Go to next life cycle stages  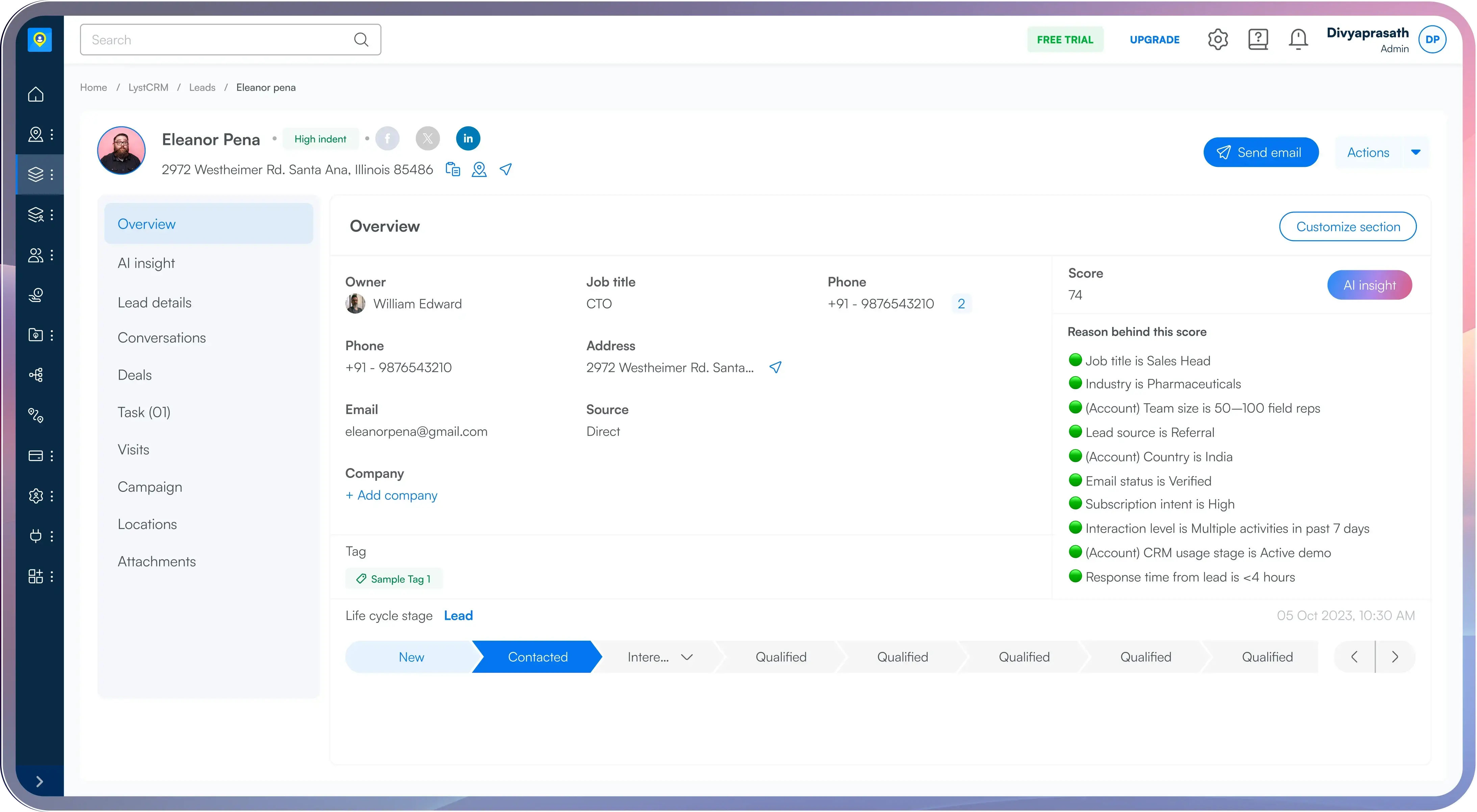1395,657
